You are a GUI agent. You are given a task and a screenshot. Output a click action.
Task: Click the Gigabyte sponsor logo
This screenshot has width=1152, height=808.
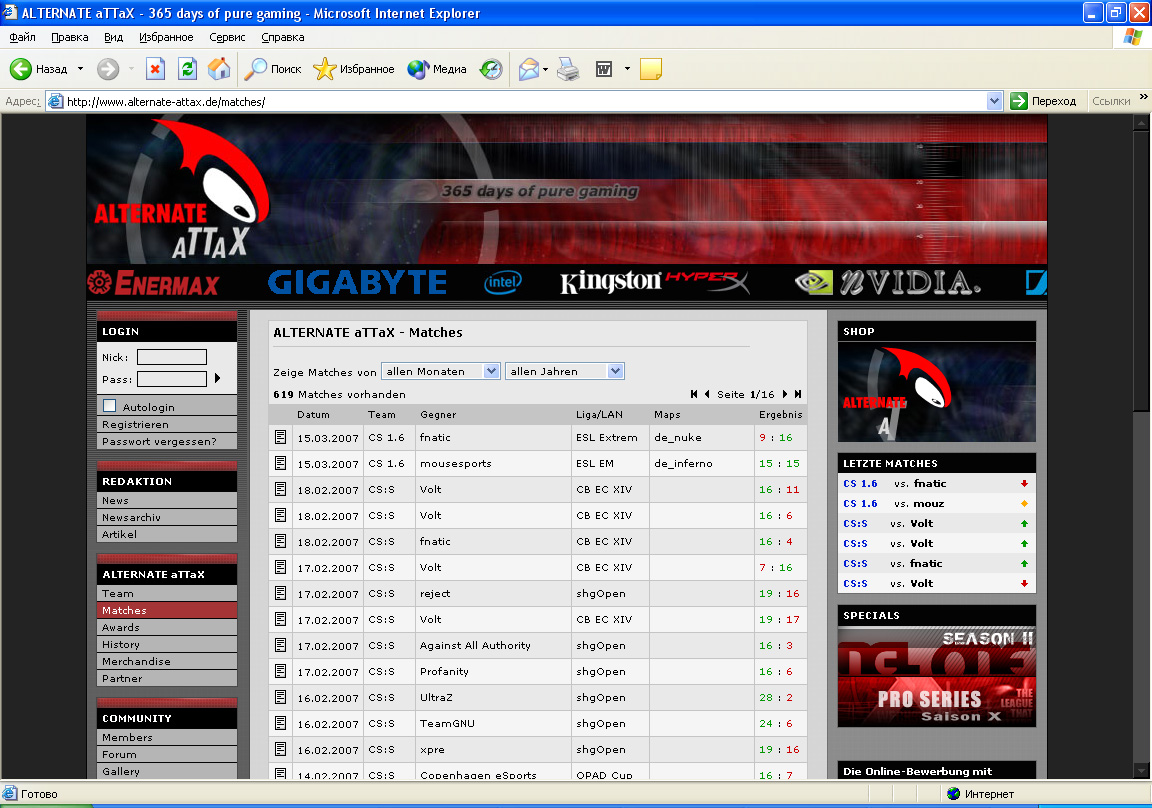pyautogui.click(x=357, y=282)
